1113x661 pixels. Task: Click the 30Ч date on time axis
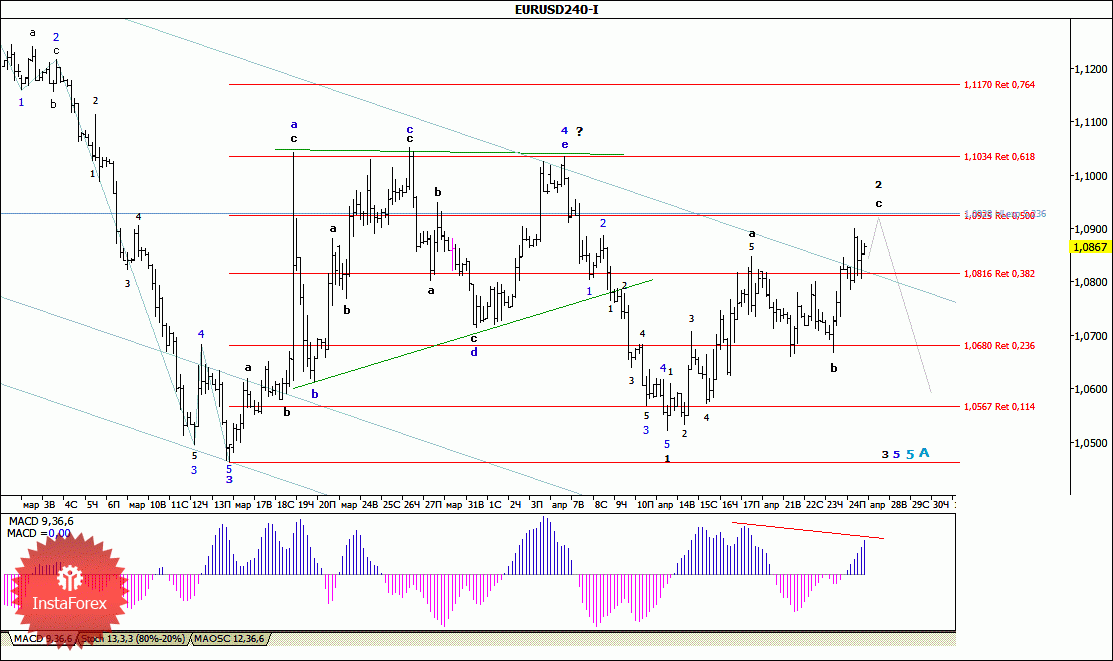point(941,505)
